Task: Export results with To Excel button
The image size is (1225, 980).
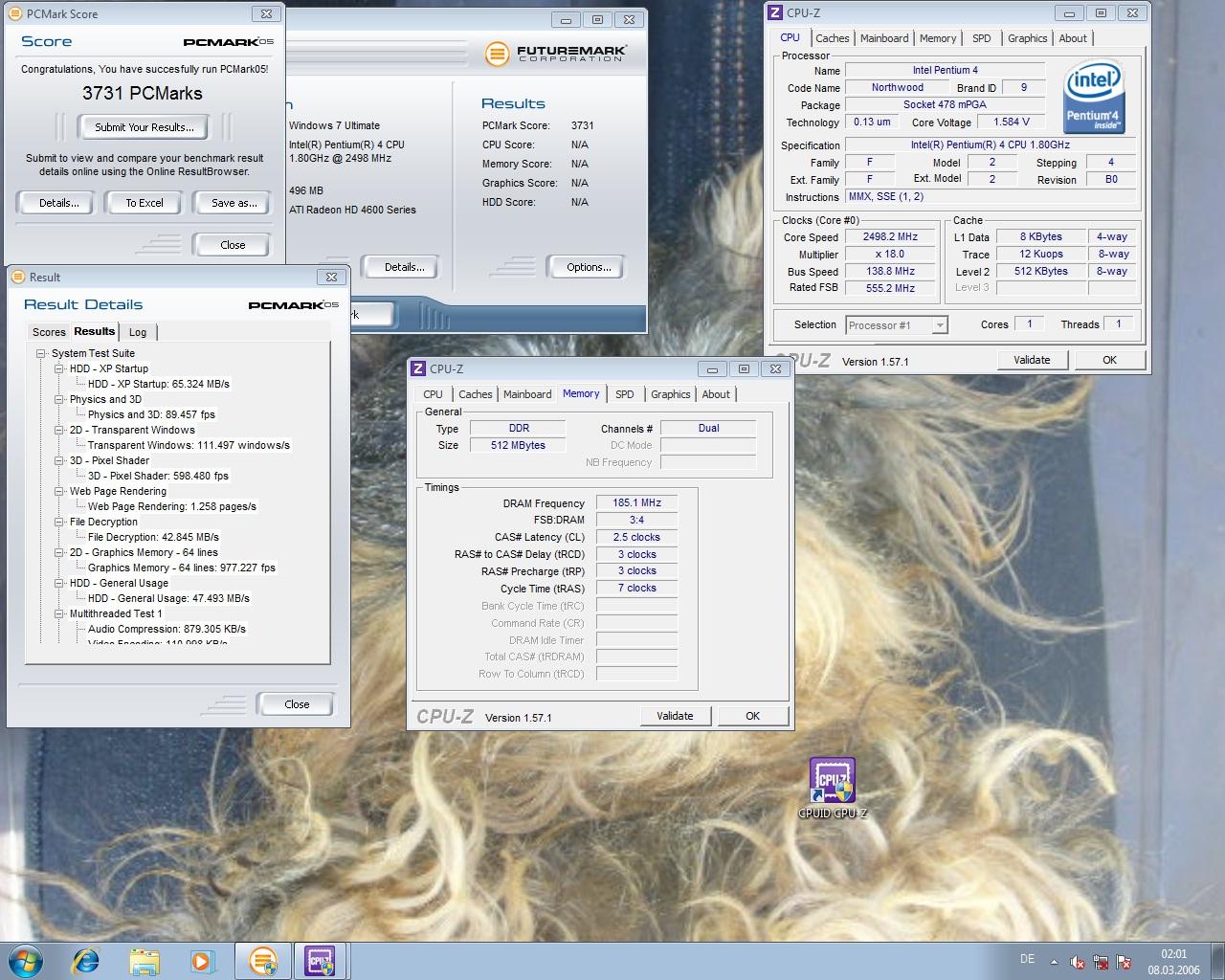Action: 145,203
